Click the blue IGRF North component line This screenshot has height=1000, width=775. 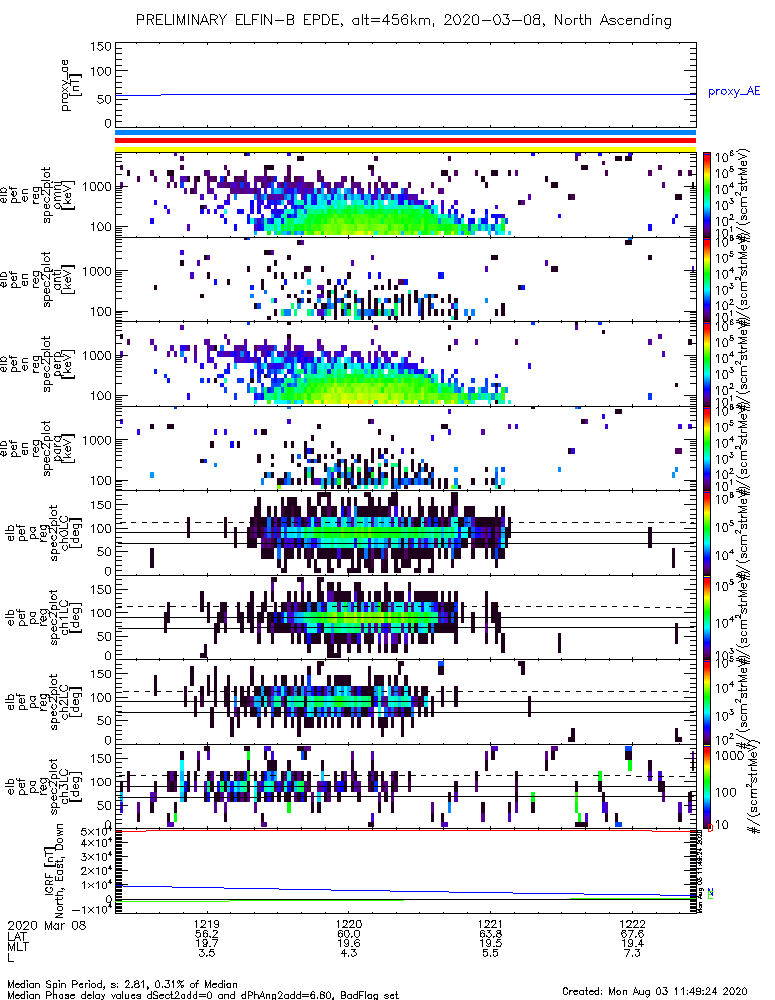(x=405, y=891)
